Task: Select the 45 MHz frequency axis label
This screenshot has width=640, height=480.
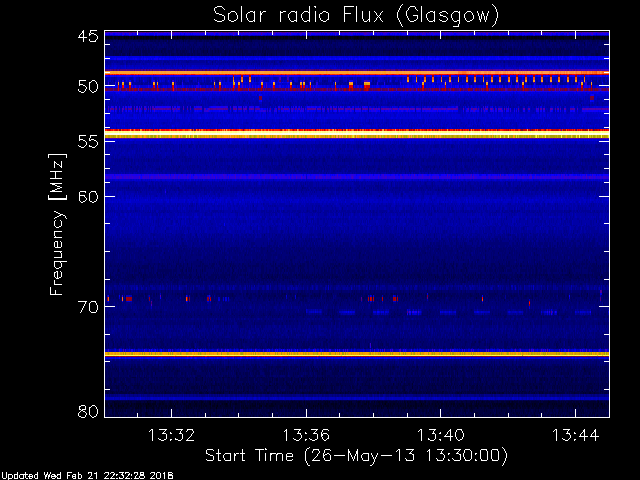Action: pyautogui.click(x=88, y=37)
